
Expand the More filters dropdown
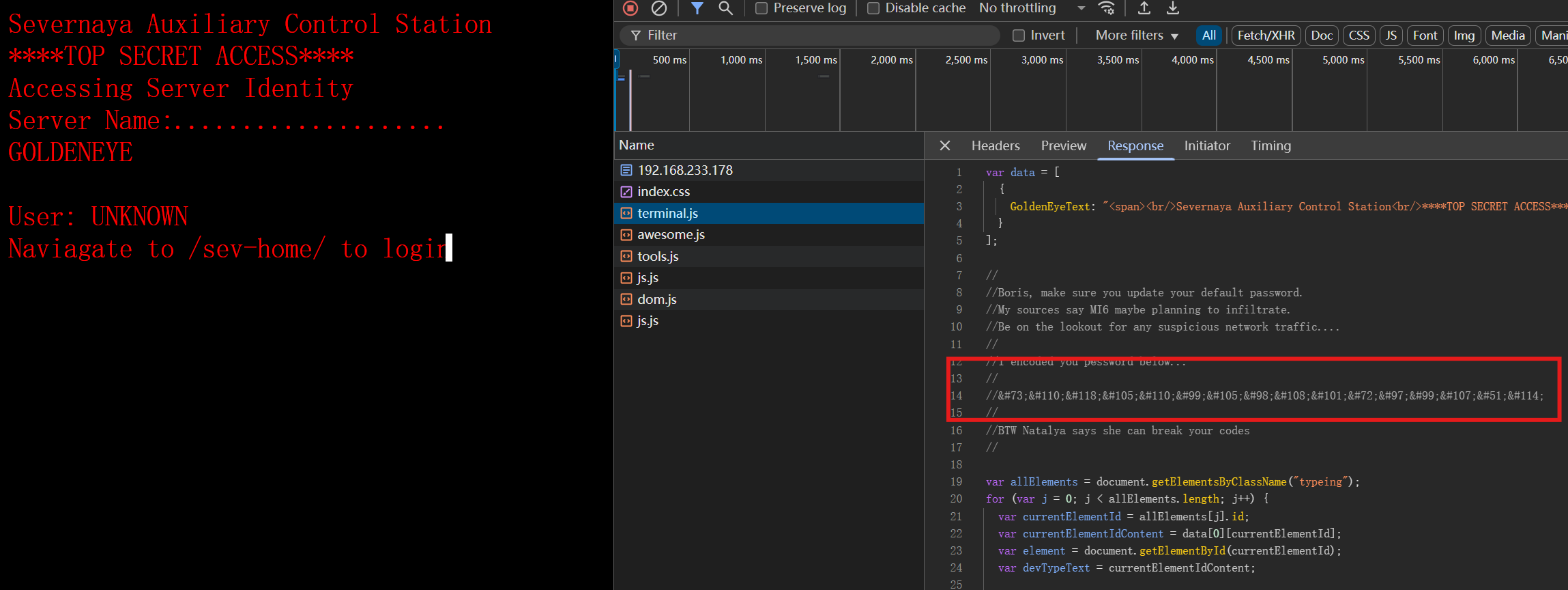(x=1137, y=36)
